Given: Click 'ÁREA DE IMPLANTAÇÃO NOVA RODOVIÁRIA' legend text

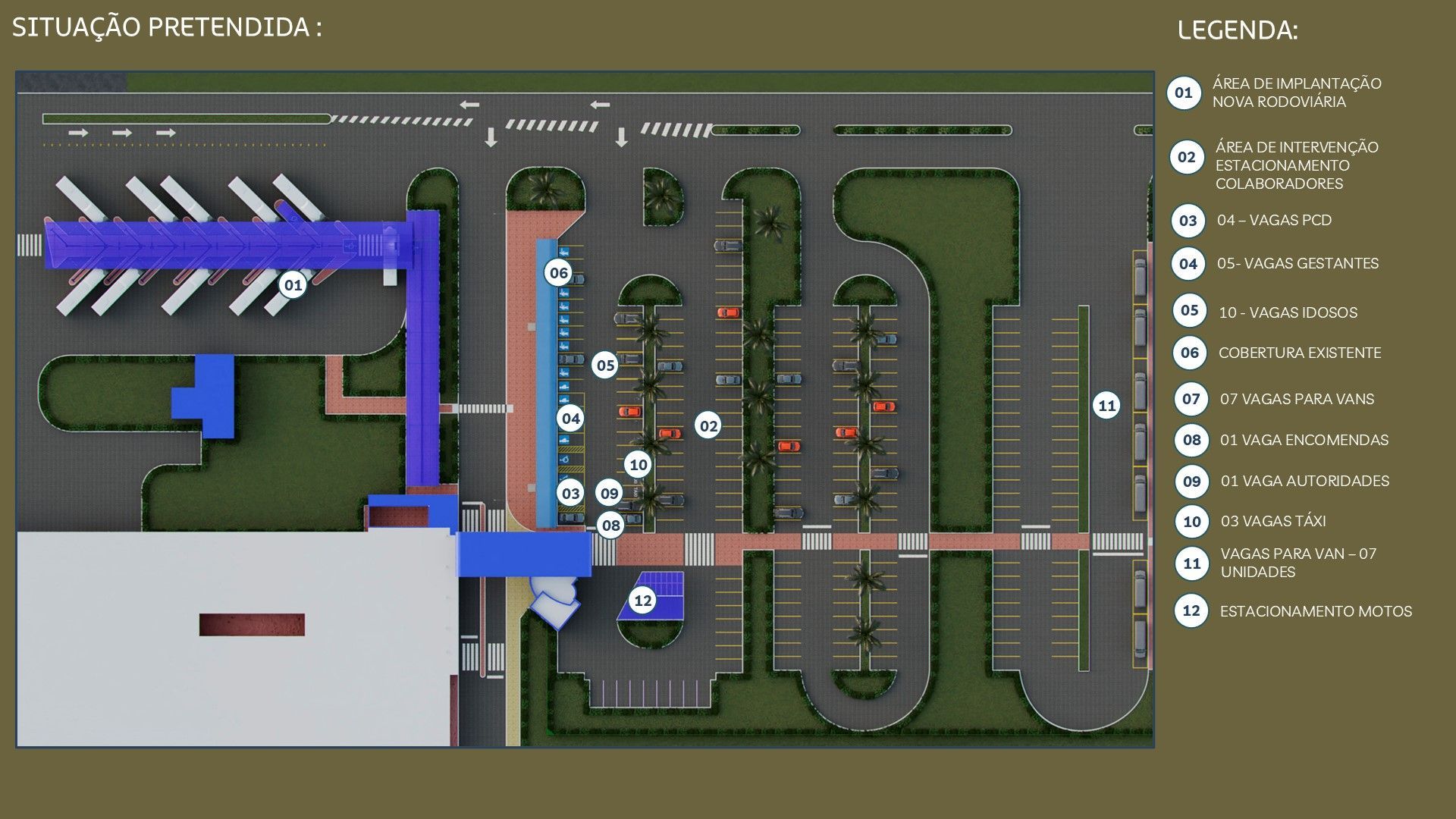Looking at the screenshot, I should [1296, 93].
